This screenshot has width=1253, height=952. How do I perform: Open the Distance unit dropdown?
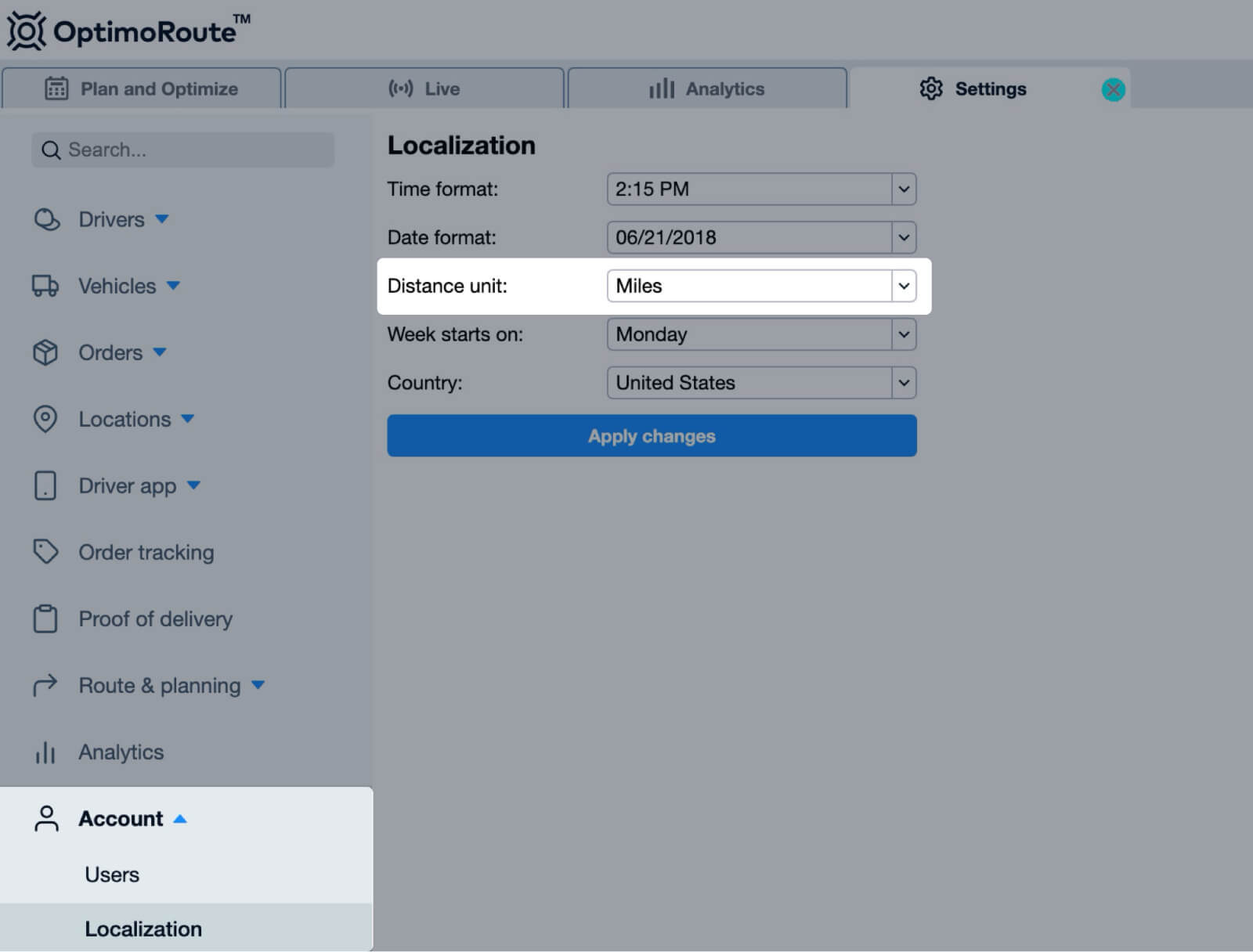(x=760, y=286)
